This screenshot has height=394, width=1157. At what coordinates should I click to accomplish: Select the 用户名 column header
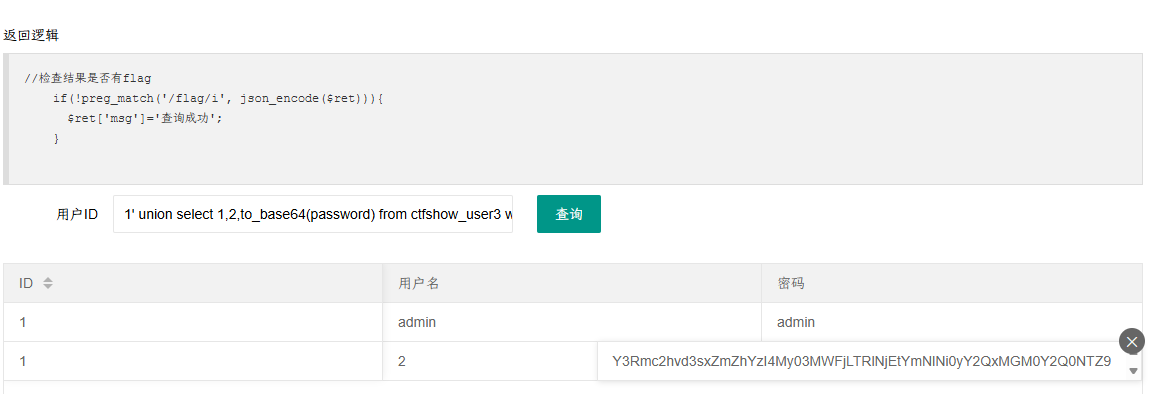pyautogui.click(x=572, y=283)
